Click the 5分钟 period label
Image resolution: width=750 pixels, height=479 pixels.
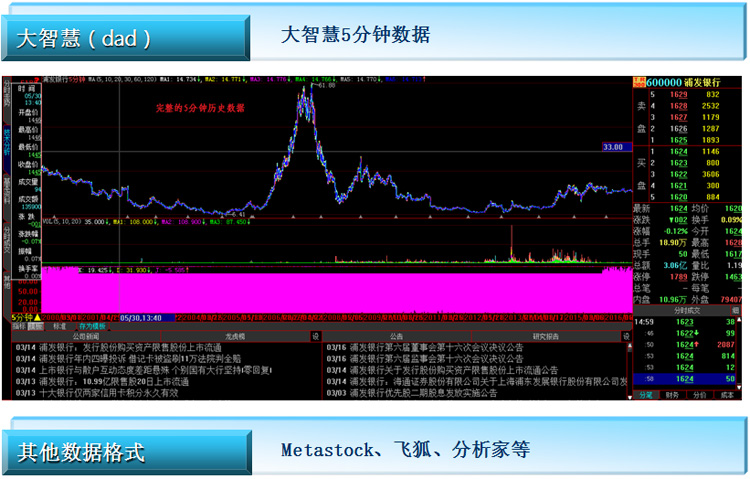click(22, 318)
